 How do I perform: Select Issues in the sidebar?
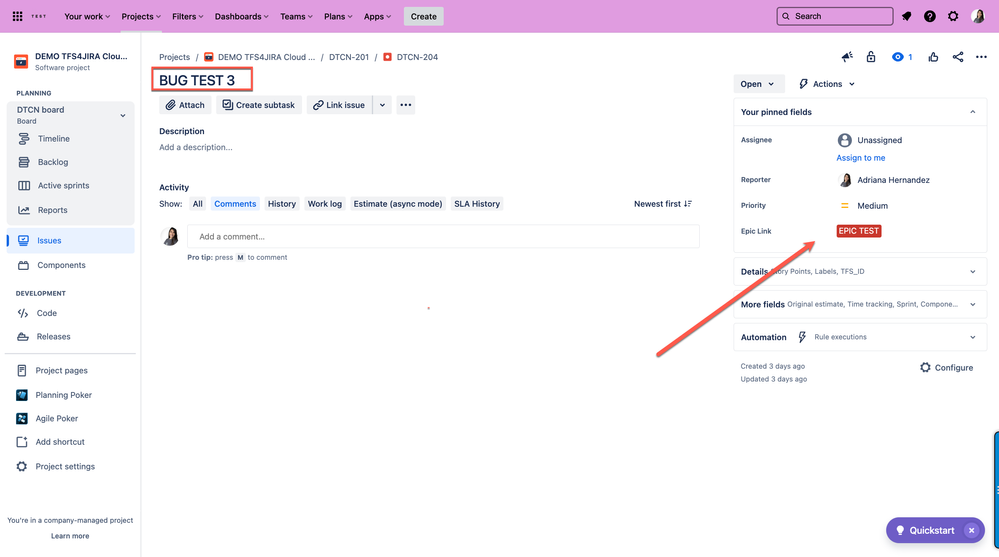point(70,240)
